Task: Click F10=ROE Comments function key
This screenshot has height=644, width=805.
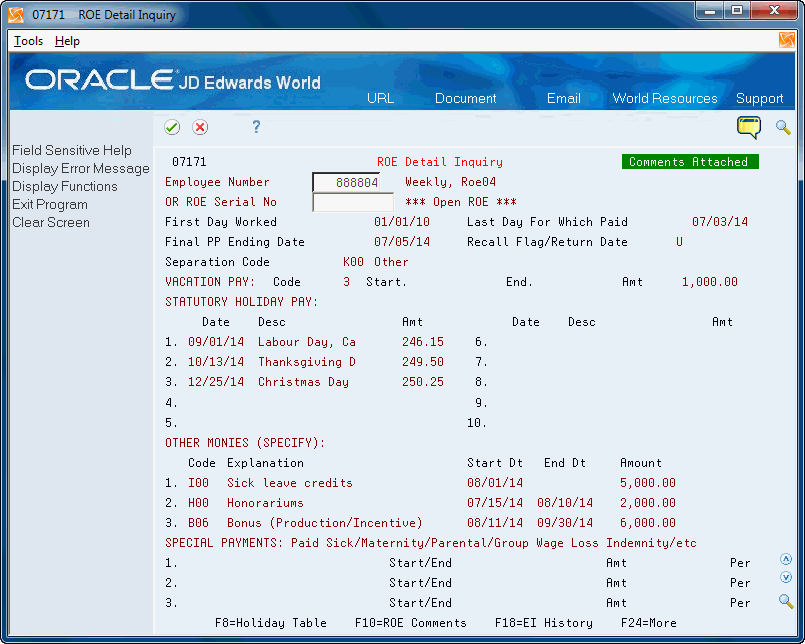Action: click(411, 623)
